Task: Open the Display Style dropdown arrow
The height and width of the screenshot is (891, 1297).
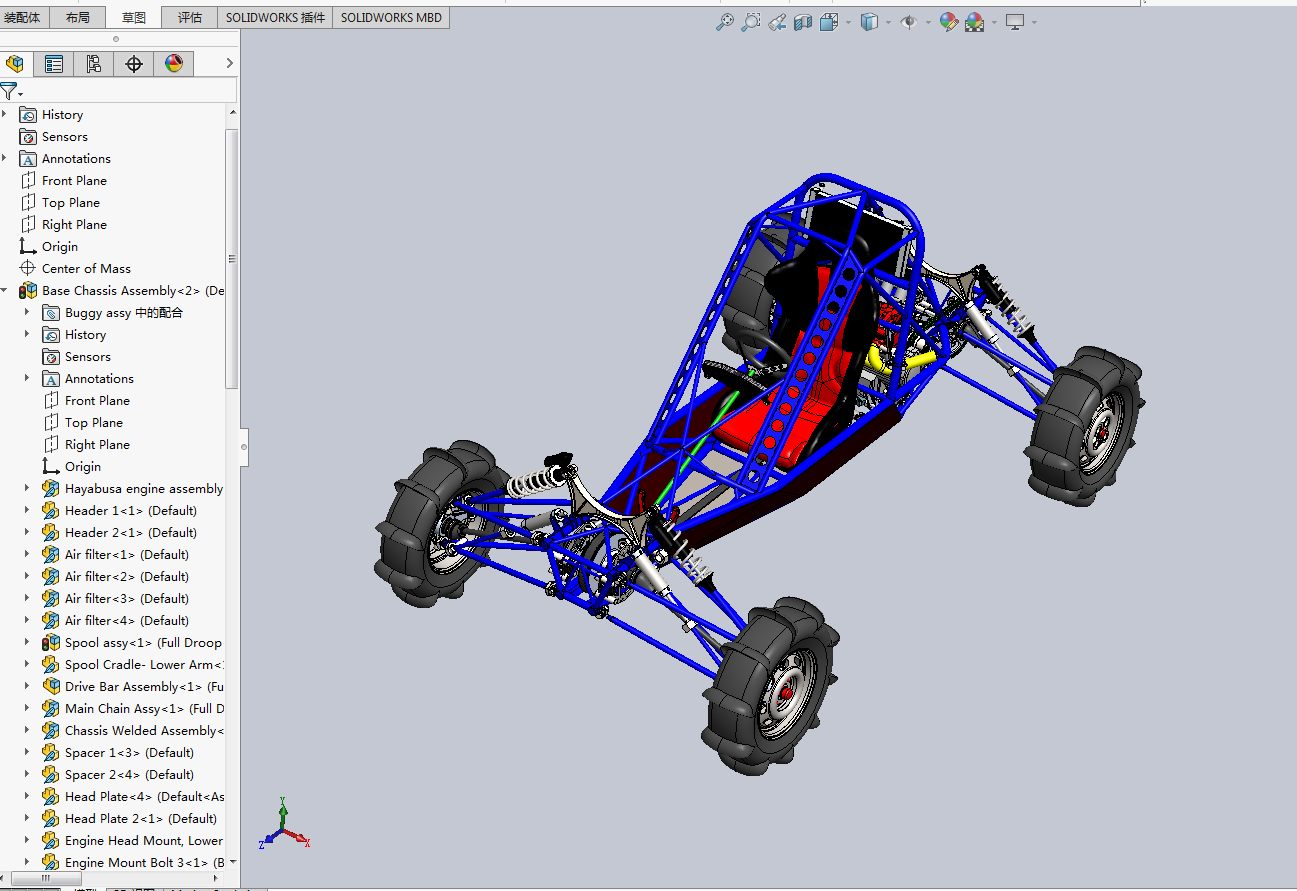Action: 889,22
